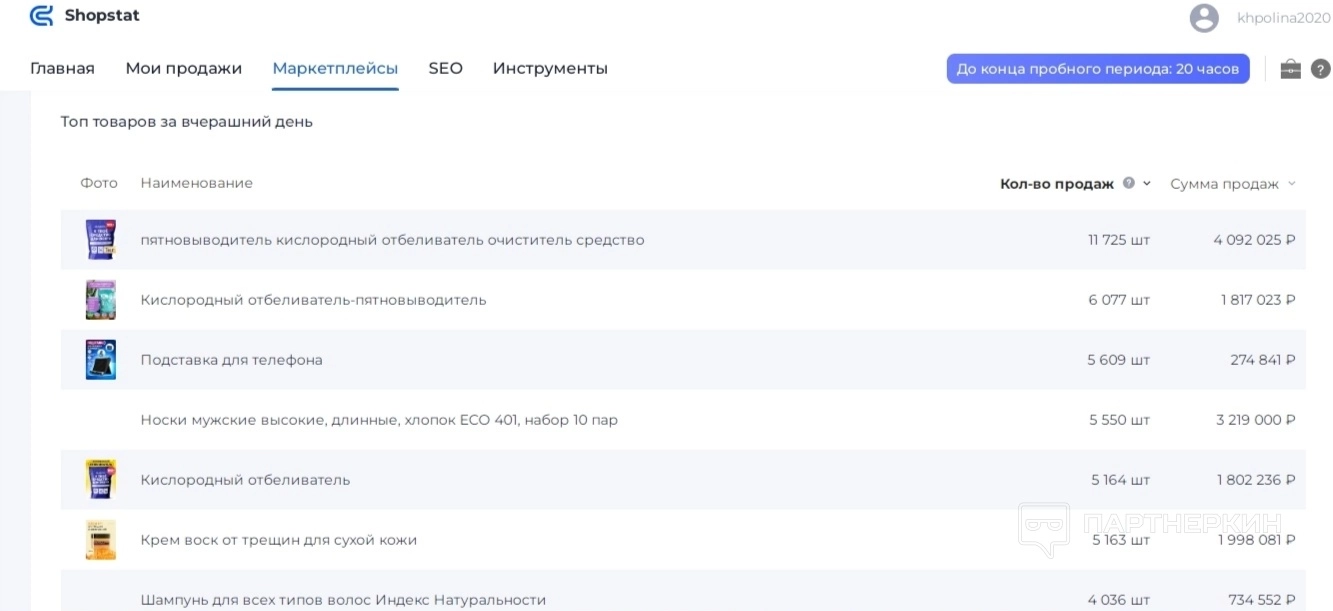Sort by Кол-во продаж chevron
The width and height of the screenshot is (1333, 611).
pyautogui.click(x=1146, y=183)
